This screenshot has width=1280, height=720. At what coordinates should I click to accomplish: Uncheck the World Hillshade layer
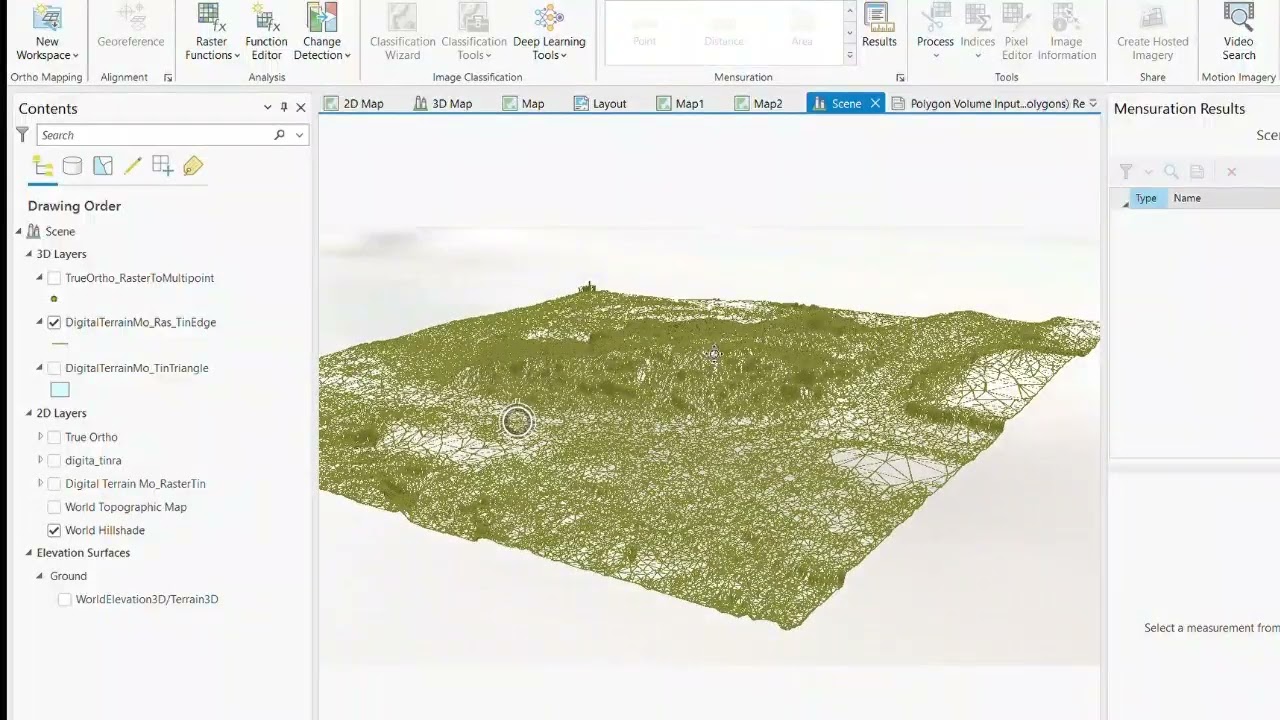click(x=54, y=530)
